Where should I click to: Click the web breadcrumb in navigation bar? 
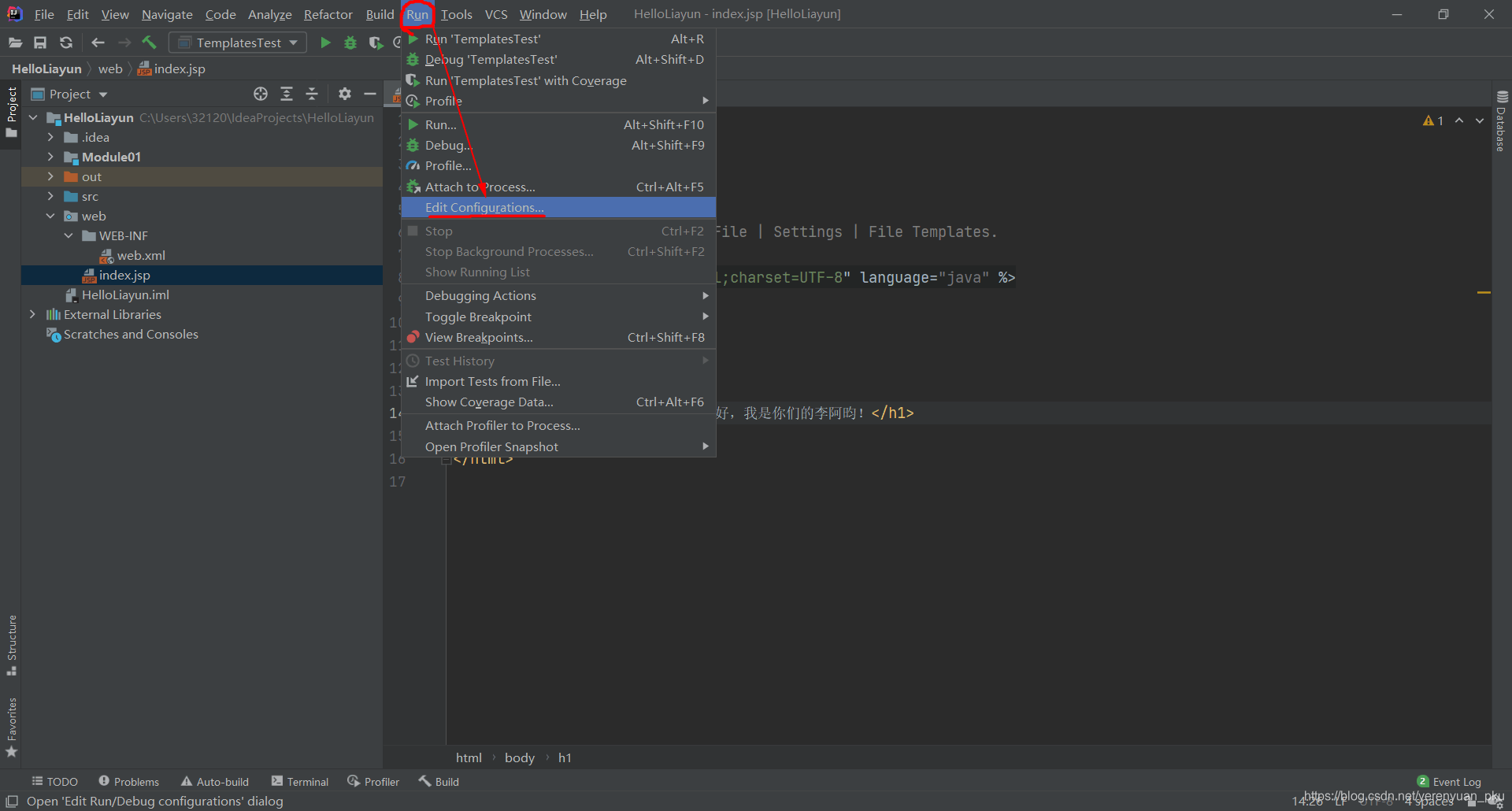pos(110,69)
